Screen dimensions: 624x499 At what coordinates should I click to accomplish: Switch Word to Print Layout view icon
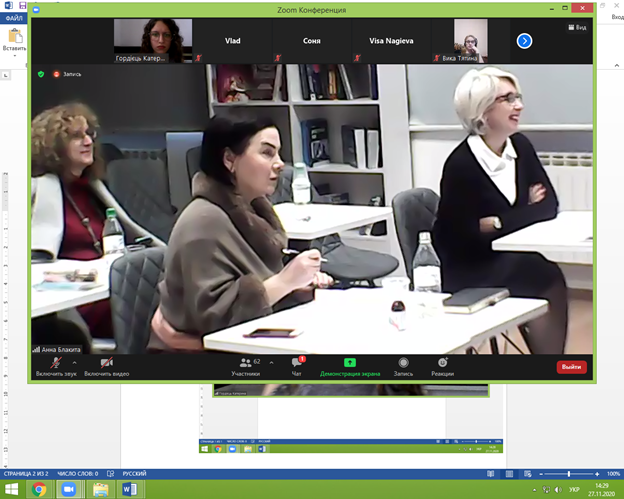(x=509, y=474)
